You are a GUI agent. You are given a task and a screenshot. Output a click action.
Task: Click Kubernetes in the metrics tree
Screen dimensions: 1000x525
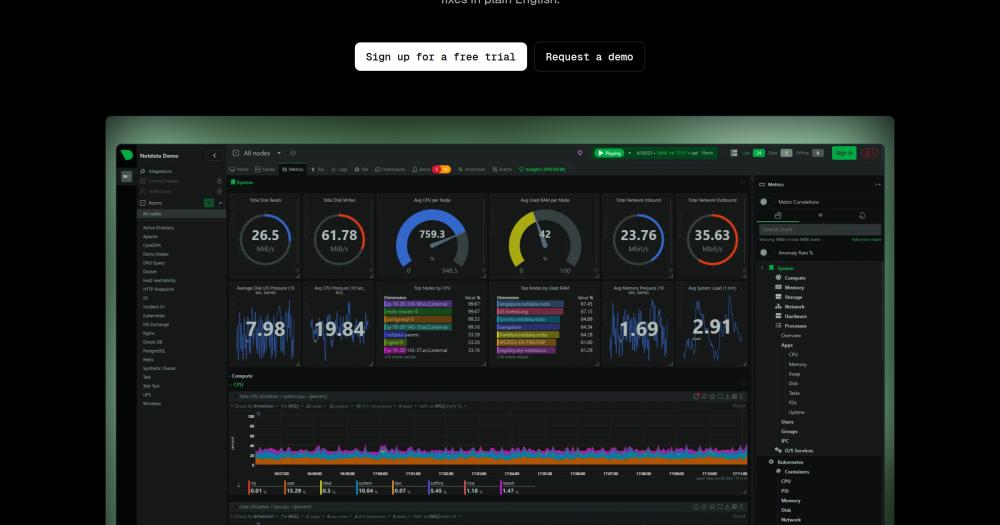(790, 462)
